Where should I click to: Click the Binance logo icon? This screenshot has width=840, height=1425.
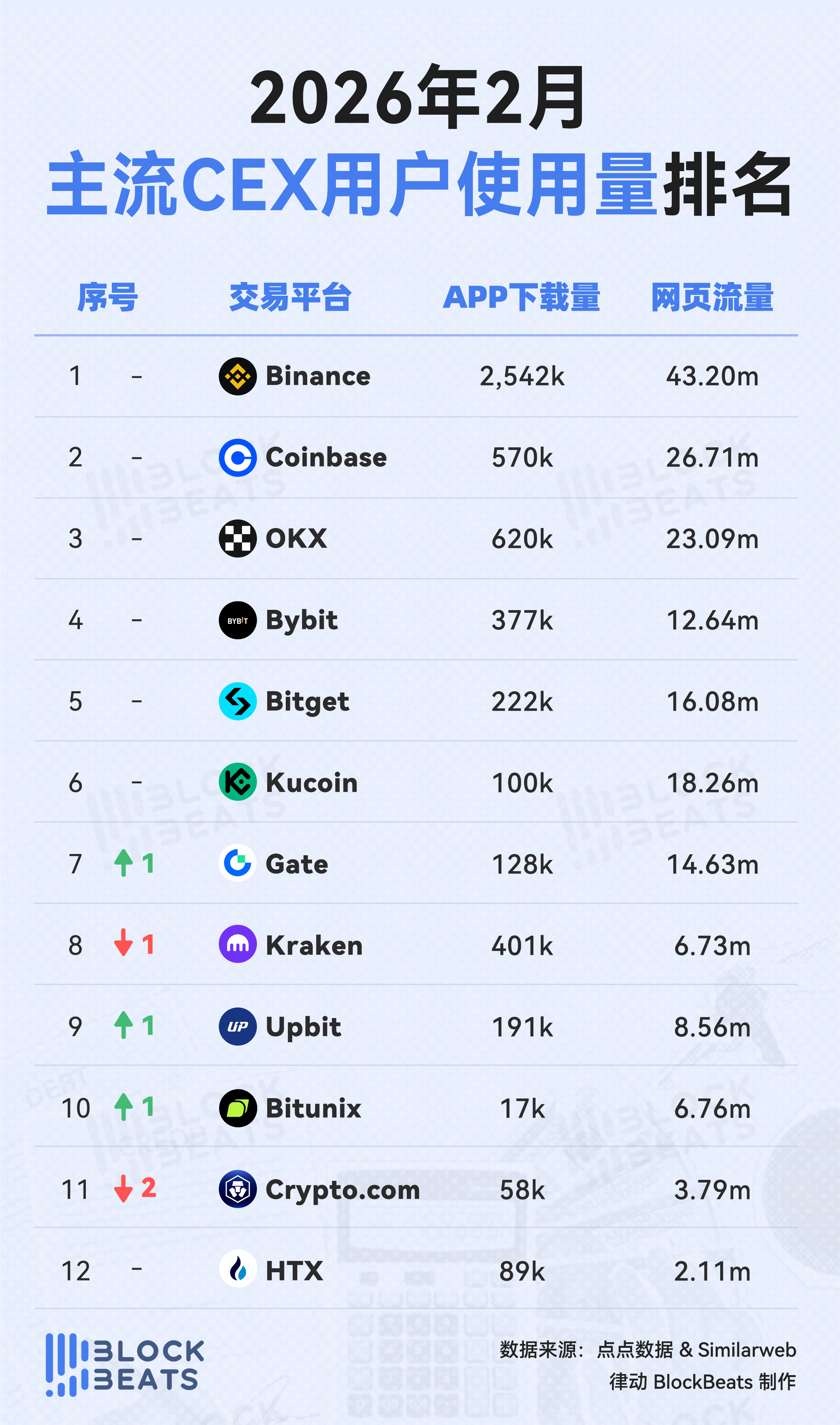(x=238, y=376)
